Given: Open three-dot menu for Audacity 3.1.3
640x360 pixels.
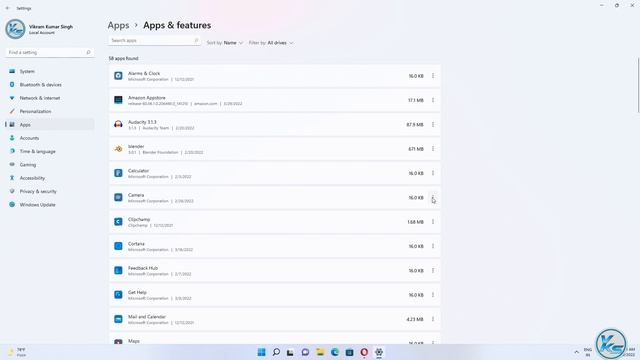Looking at the screenshot, I should coord(433,124).
